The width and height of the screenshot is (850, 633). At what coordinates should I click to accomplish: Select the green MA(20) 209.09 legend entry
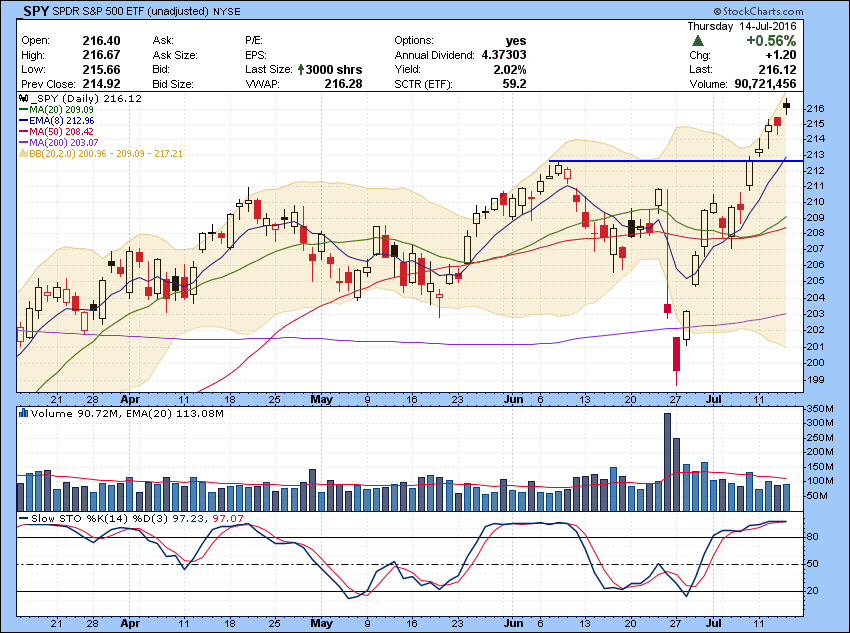(x=56, y=109)
